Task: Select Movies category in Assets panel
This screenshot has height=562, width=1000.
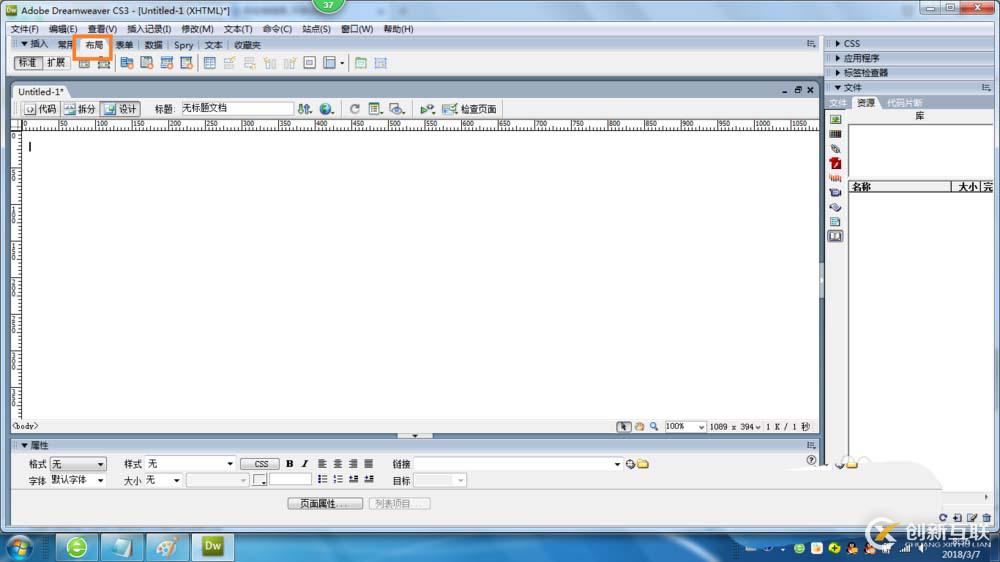Action: 835,193
